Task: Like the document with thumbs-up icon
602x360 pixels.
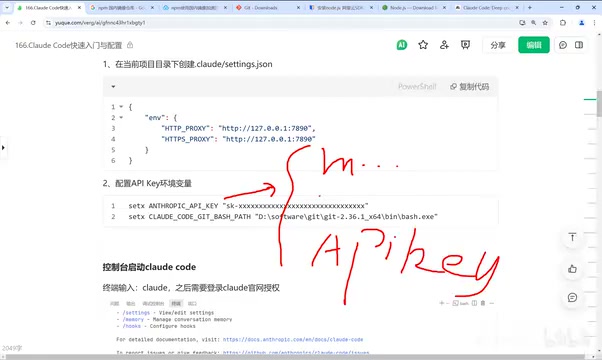Action: [572, 269]
